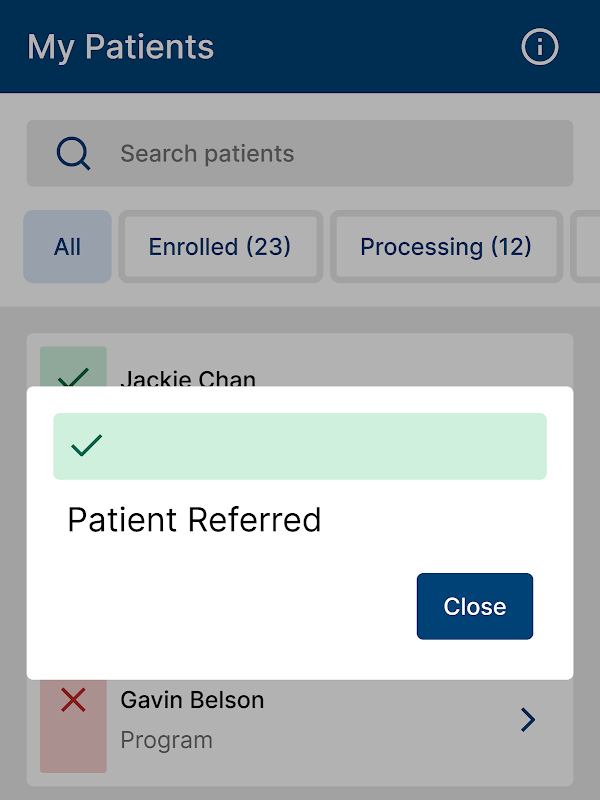600x800 pixels.
Task: Click the green checkmark in the success banner
Action: click(x=87, y=446)
